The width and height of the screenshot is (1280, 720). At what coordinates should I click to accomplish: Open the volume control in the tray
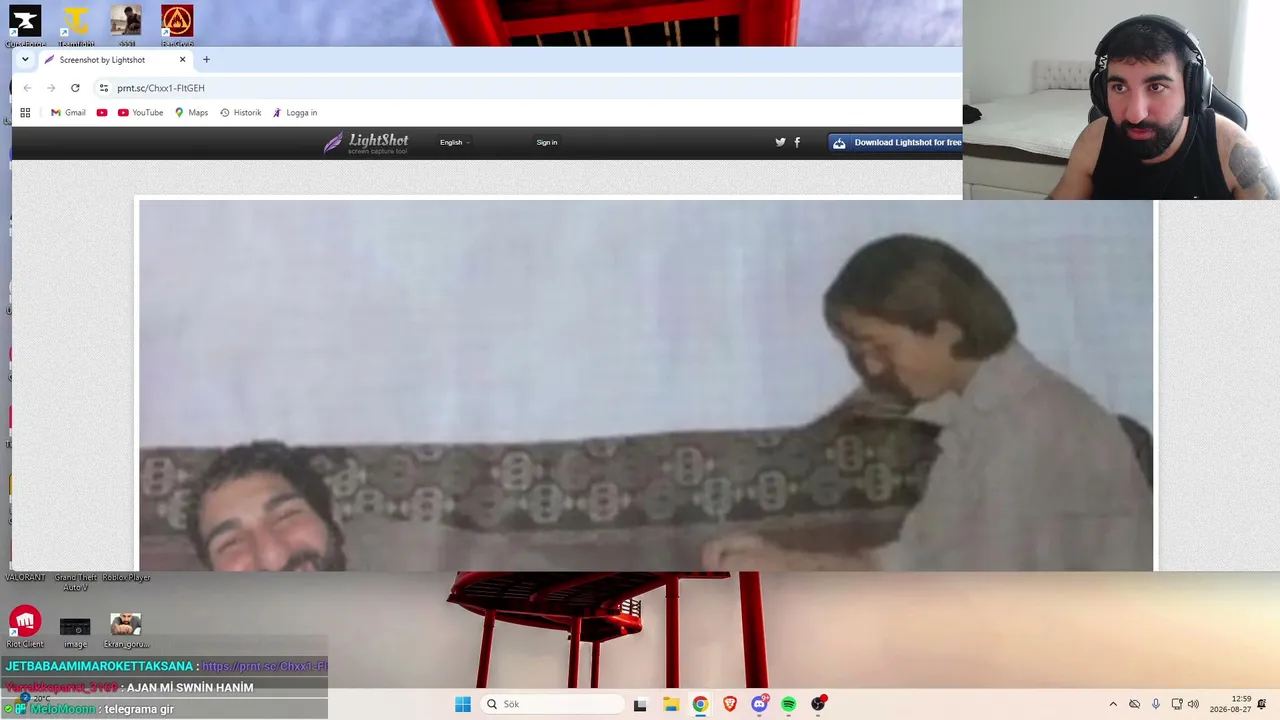pos(1193,704)
